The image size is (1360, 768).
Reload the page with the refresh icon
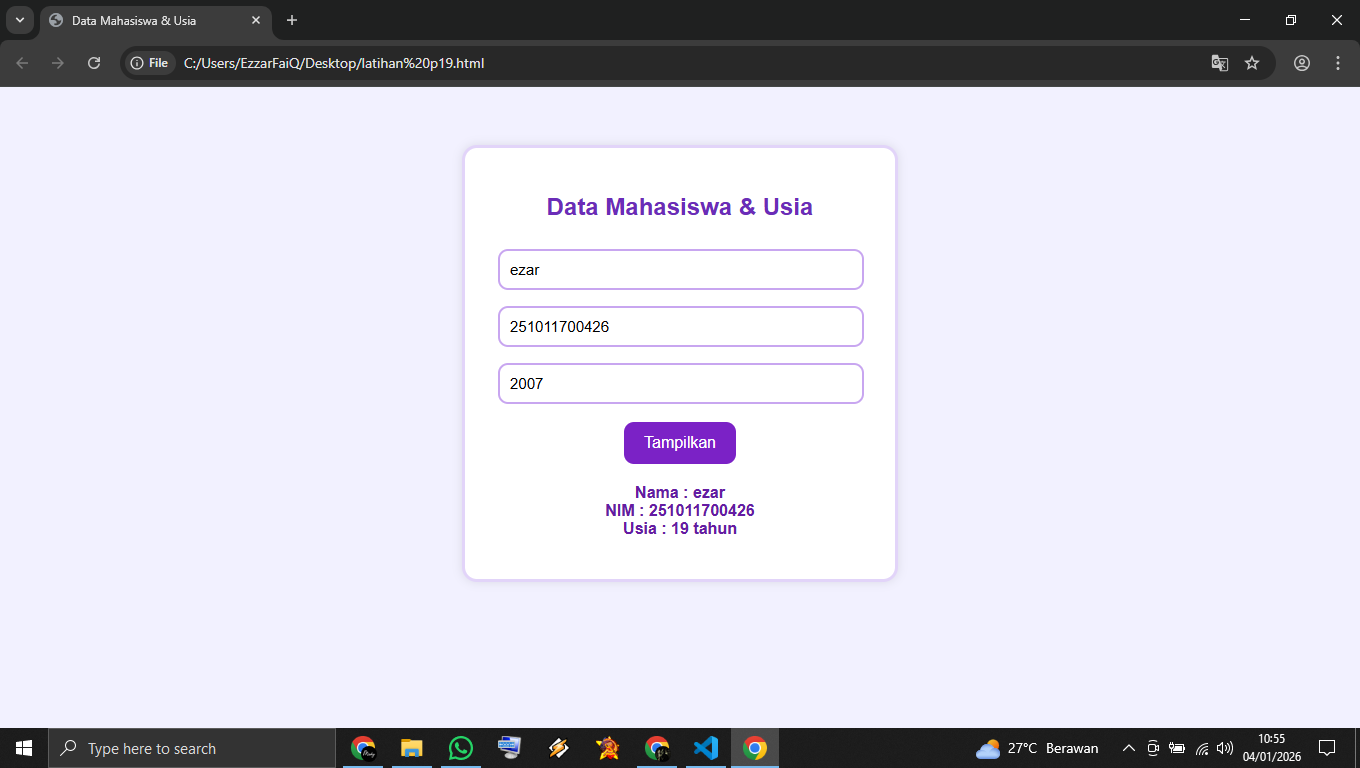[94, 63]
